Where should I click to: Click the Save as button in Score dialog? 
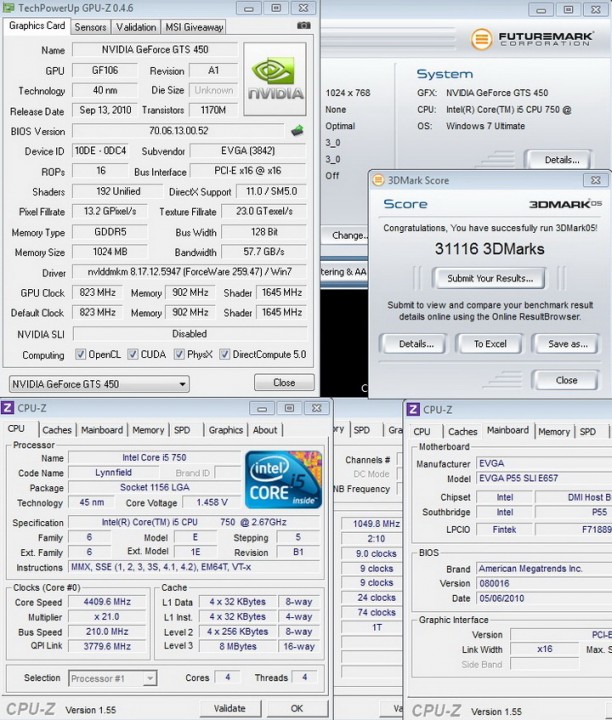click(567, 344)
